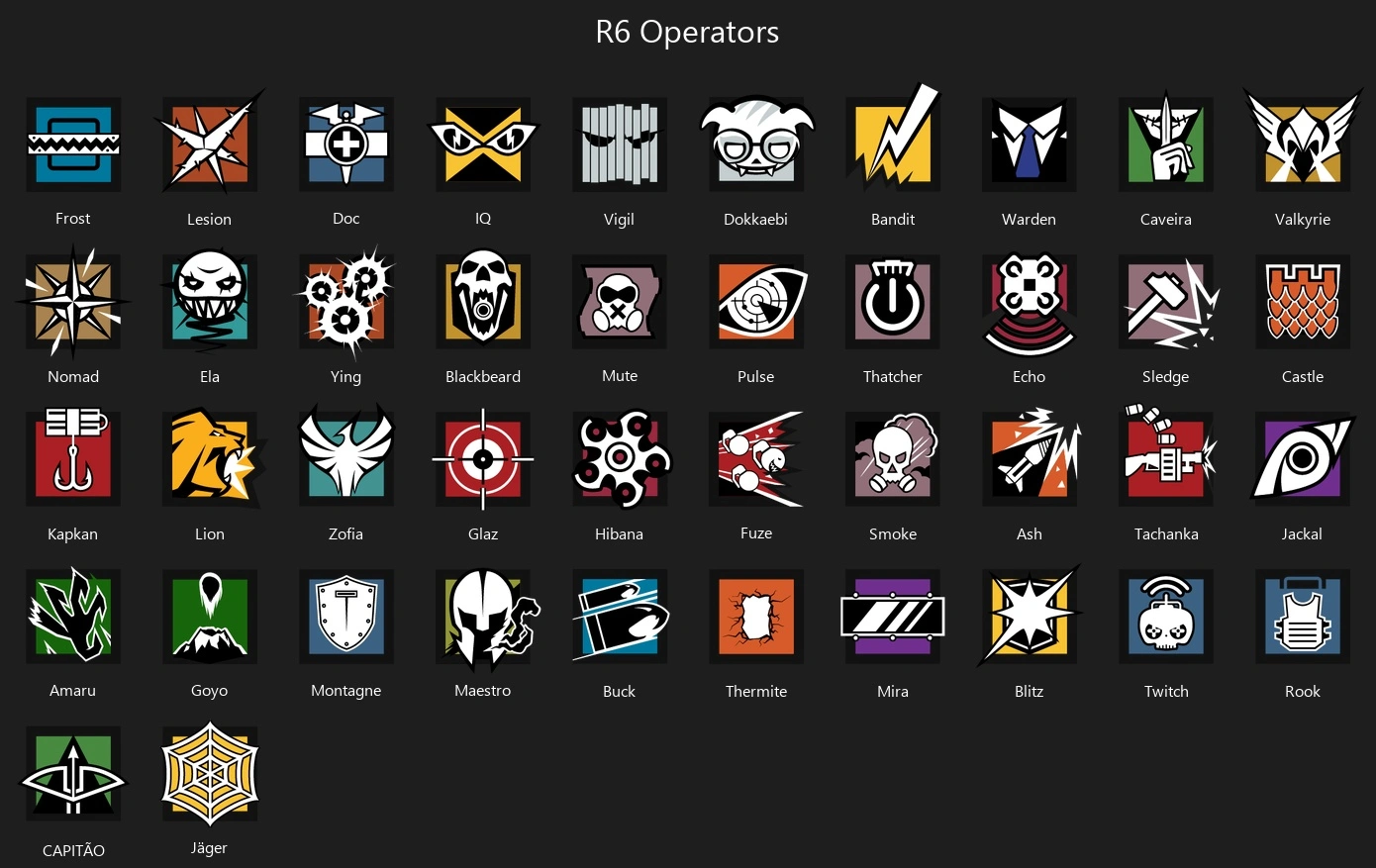Select the Rook armor vest icon
1376x868 pixels.
pyautogui.click(x=1303, y=617)
